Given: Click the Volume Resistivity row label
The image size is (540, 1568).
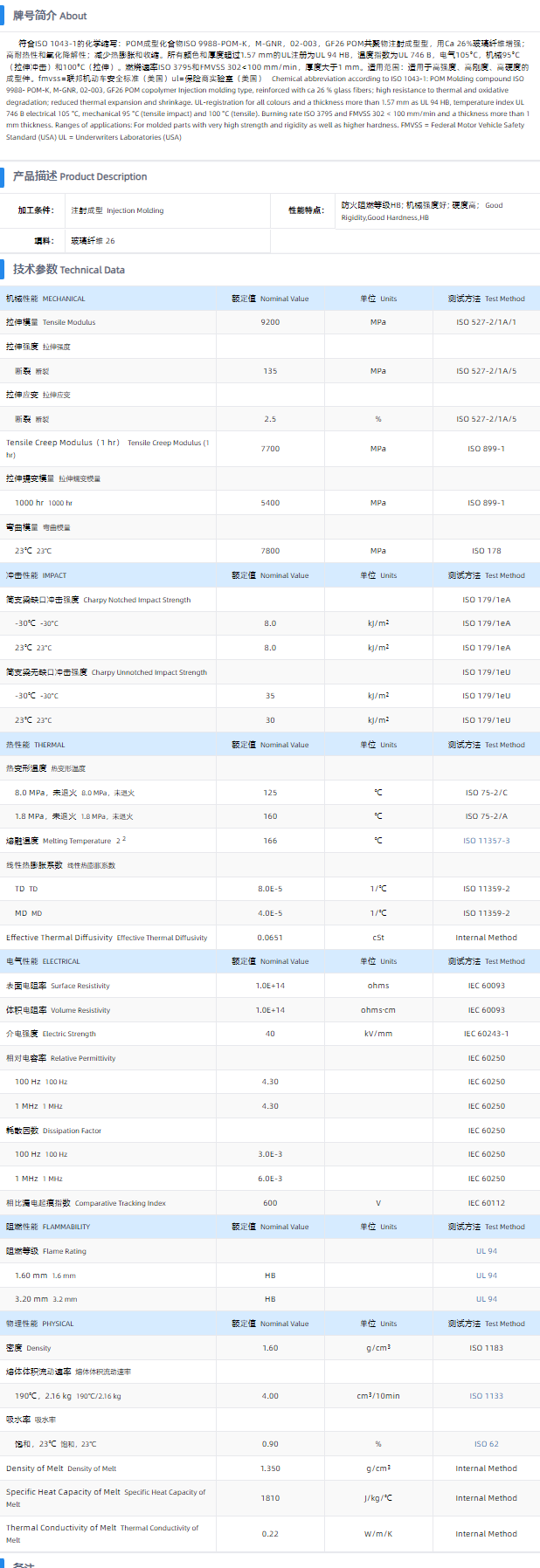Looking at the screenshot, I should (x=58, y=1010).
